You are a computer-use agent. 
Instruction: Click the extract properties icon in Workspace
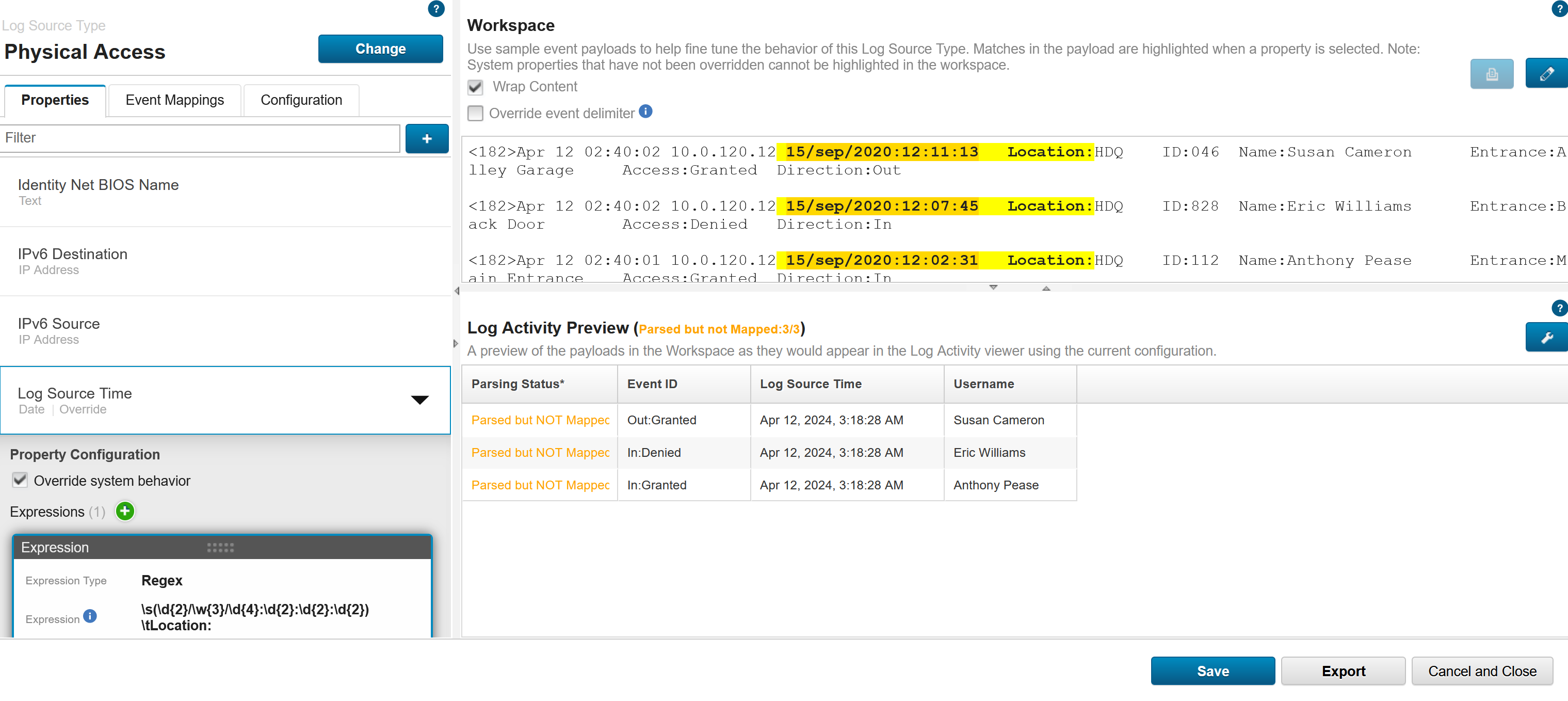pos(1491,74)
